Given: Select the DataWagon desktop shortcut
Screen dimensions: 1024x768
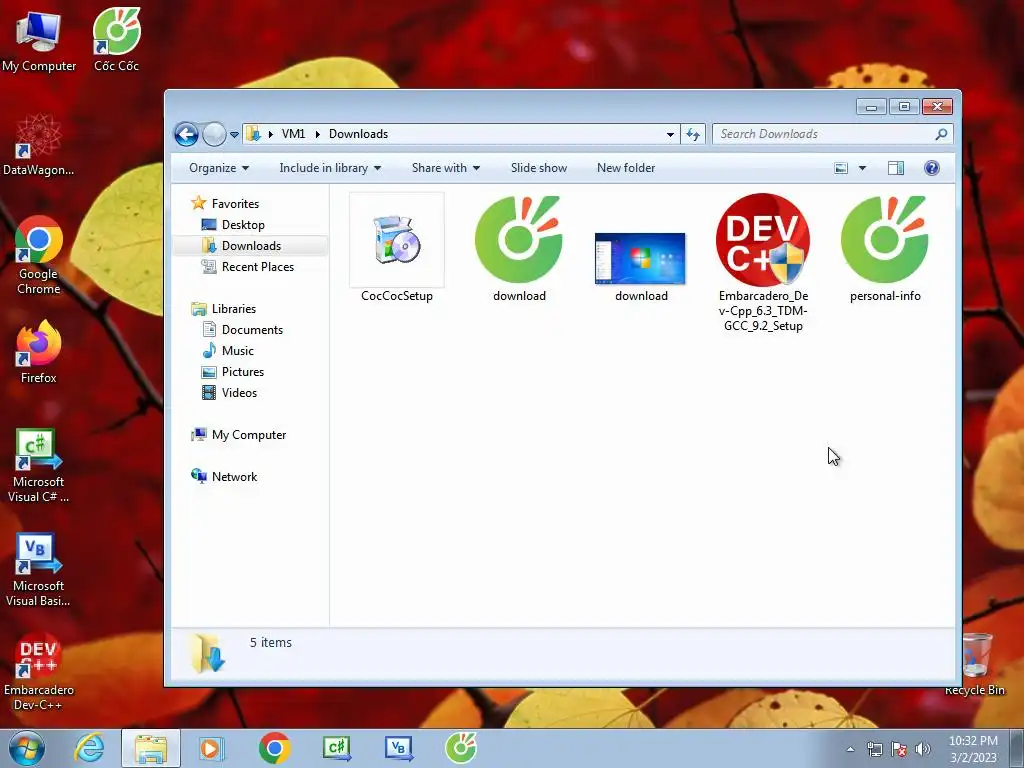Looking at the screenshot, I should (39, 145).
